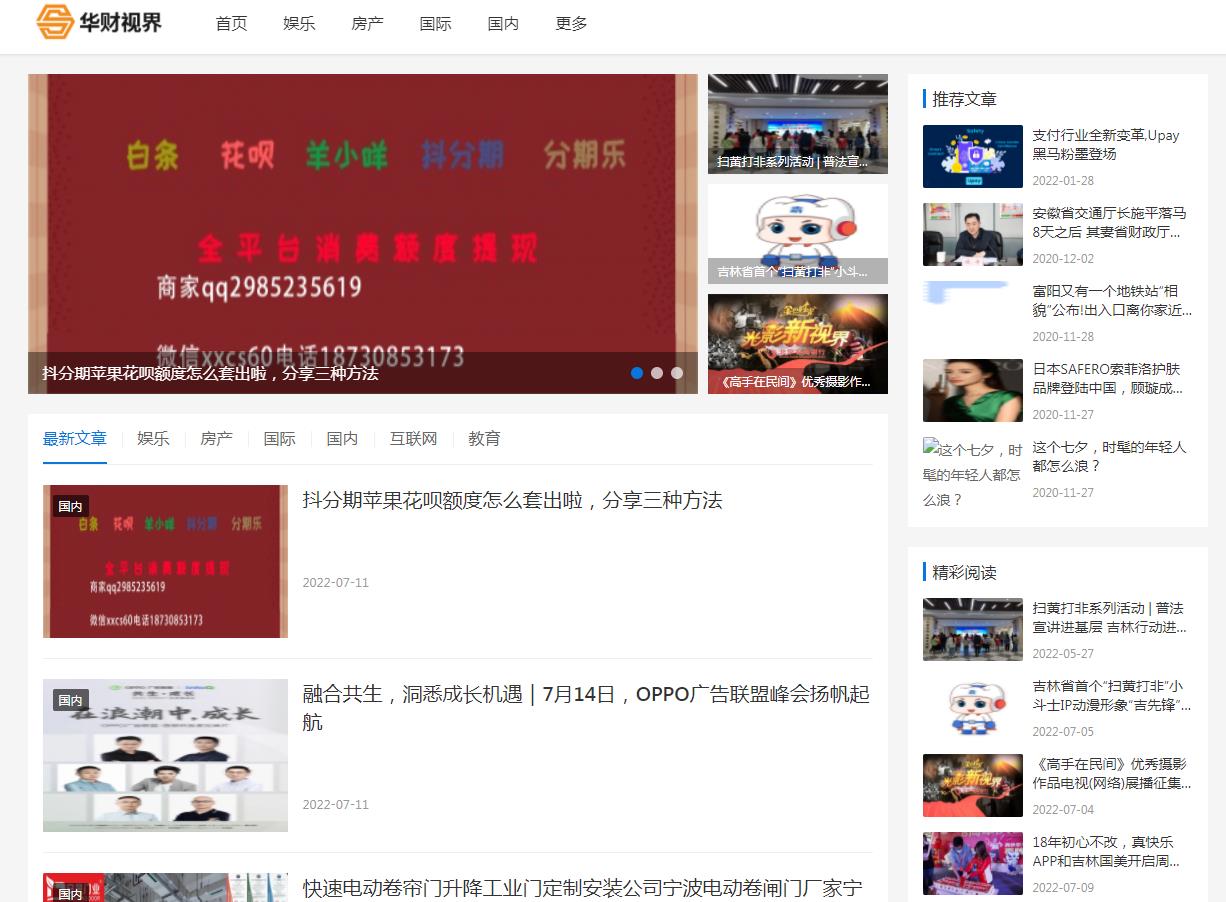The height and width of the screenshot is (902, 1226).
Task: Click the broken image placeholder for 这个七夕
Action: (x=973, y=473)
